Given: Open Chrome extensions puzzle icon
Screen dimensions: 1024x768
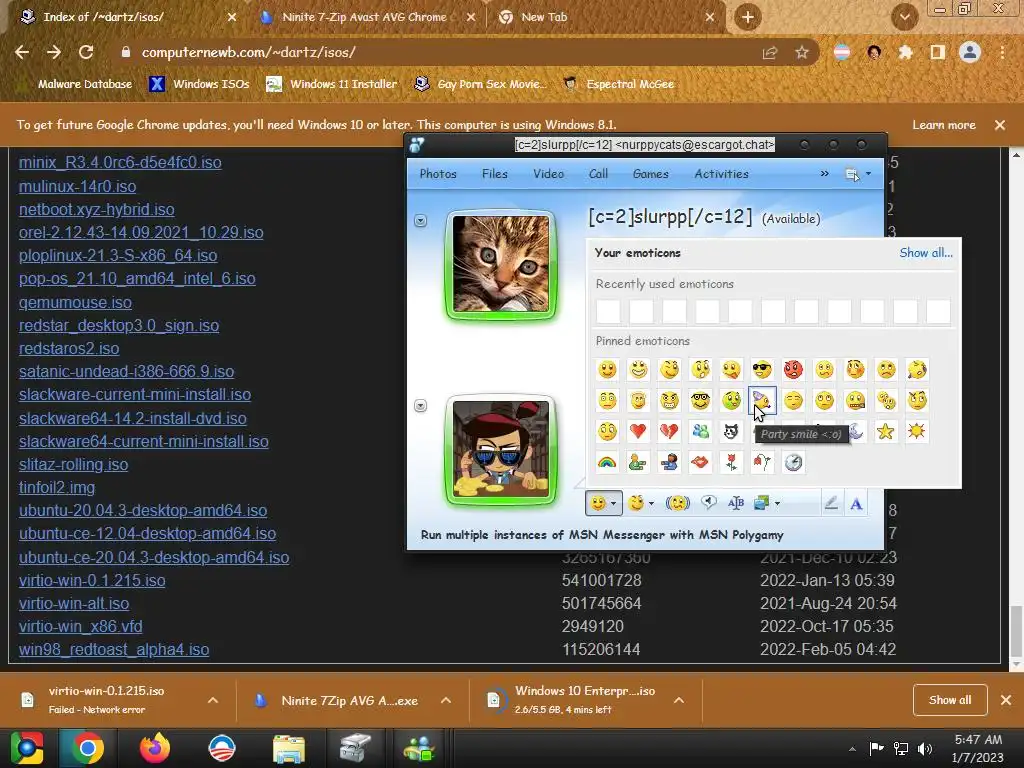Looking at the screenshot, I should tap(905, 53).
